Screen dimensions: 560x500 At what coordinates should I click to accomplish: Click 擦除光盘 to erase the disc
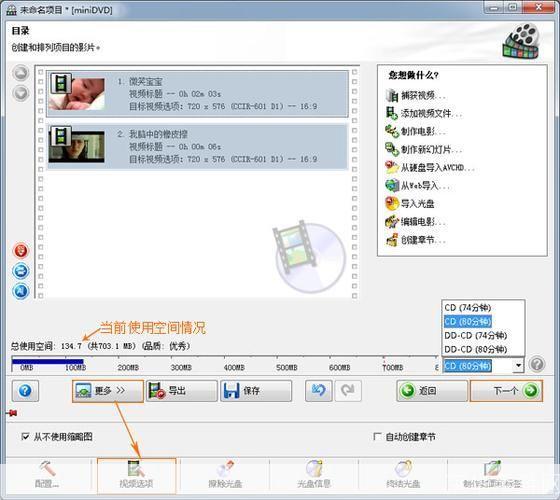click(225, 474)
